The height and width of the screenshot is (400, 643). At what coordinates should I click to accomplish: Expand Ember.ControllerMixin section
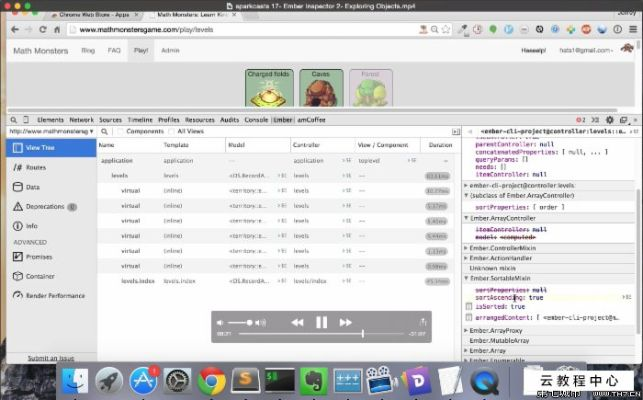[x=549, y=248]
